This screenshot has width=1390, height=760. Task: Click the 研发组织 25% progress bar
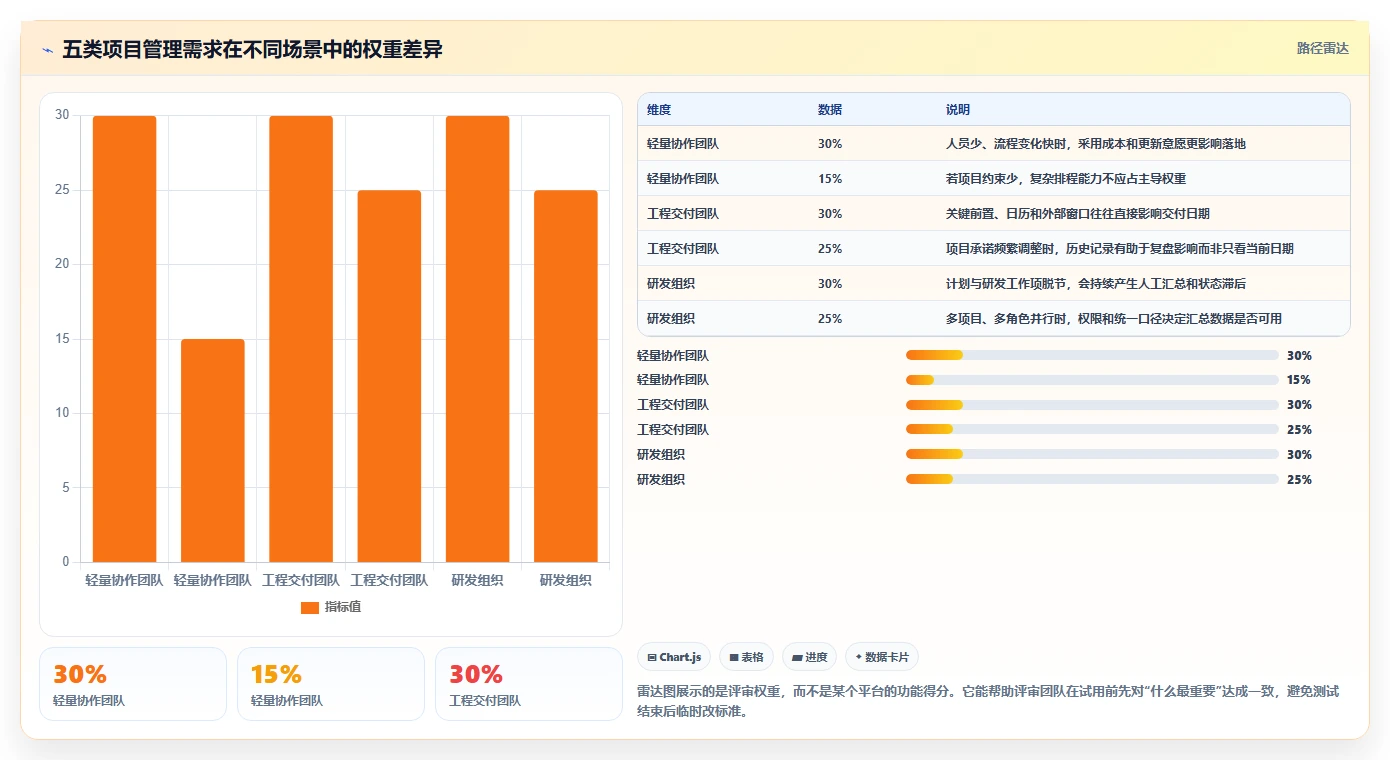click(x=1092, y=479)
